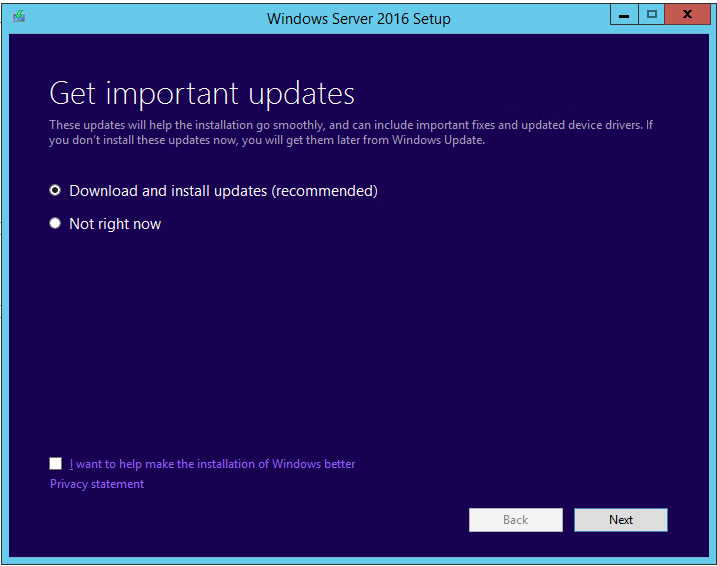The image size is (717, 566).
Task: Choose the Not right now radio button
Action: pos(55,223)
